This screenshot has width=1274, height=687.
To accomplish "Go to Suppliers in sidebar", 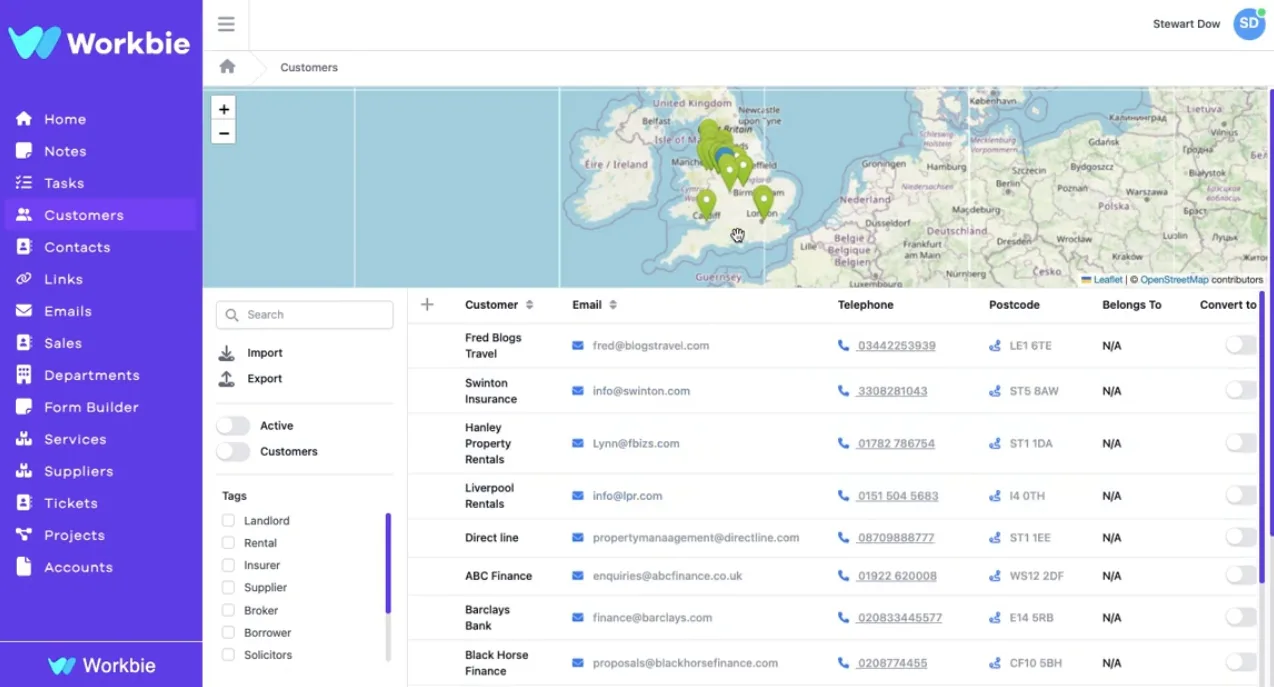I will point(79,471).
